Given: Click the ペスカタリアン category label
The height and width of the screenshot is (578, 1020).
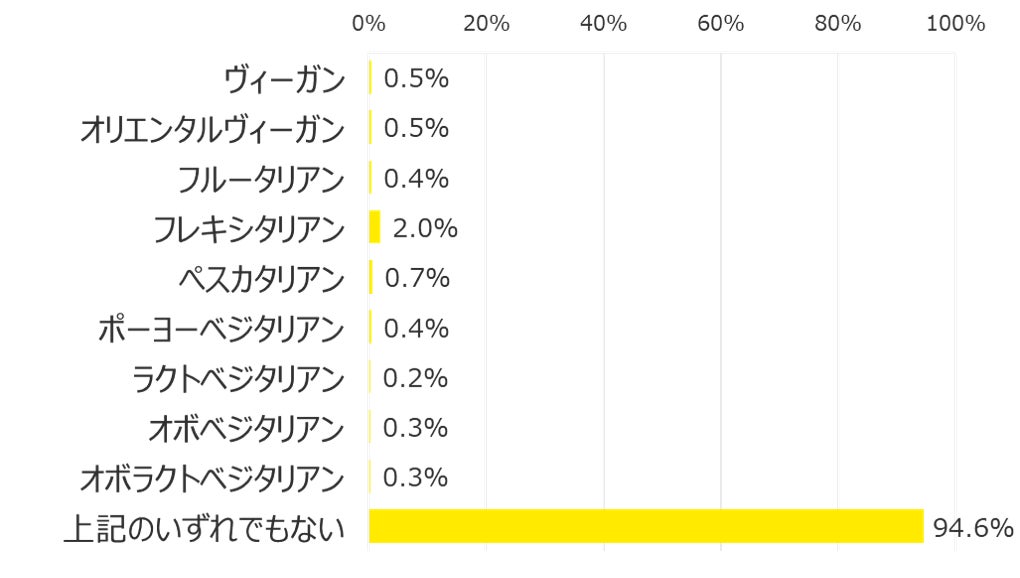Looking at the screenshot, I should click(261, 278).
